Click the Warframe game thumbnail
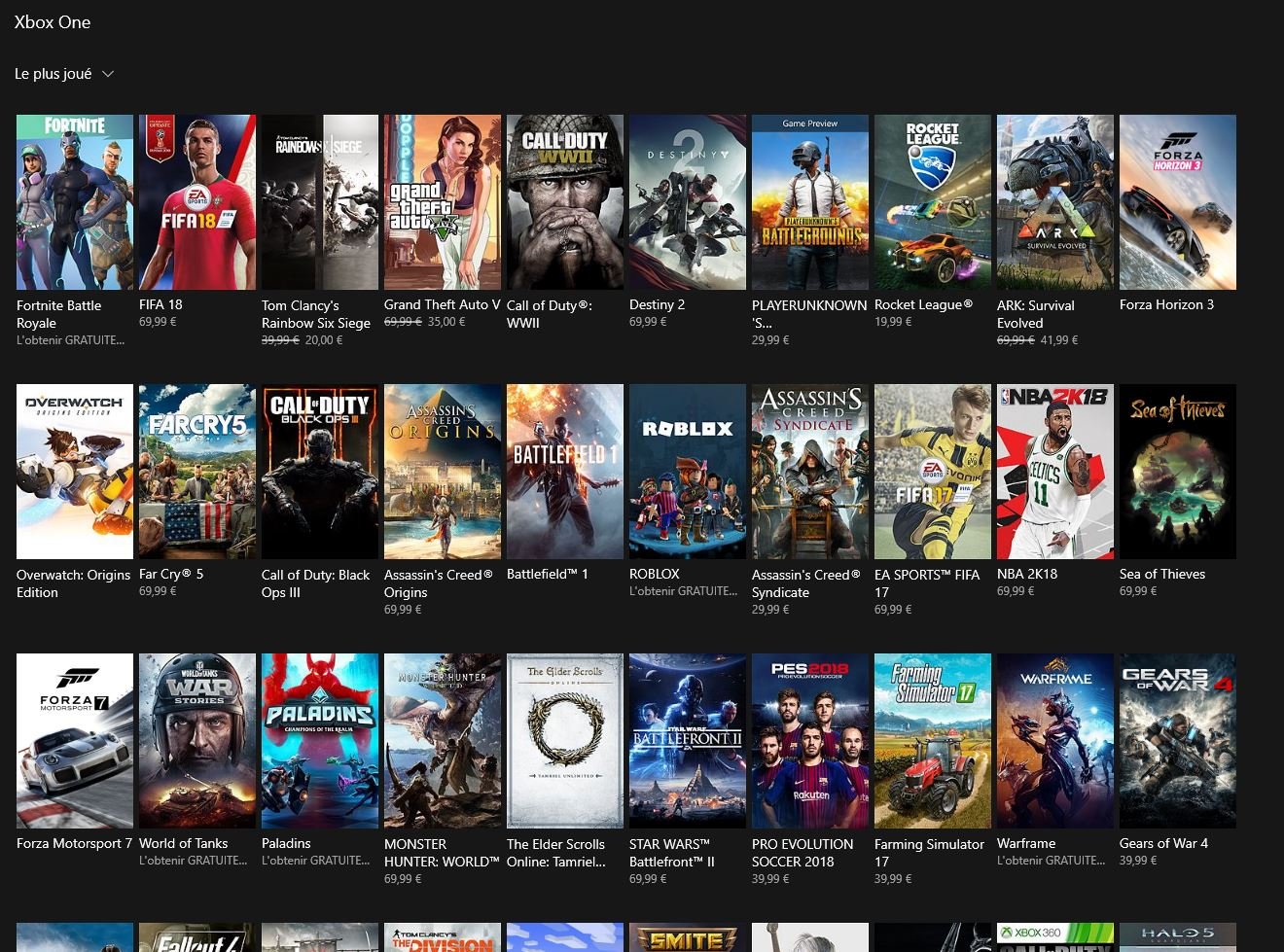1284x952 pixels. [x=1055, y=741]
